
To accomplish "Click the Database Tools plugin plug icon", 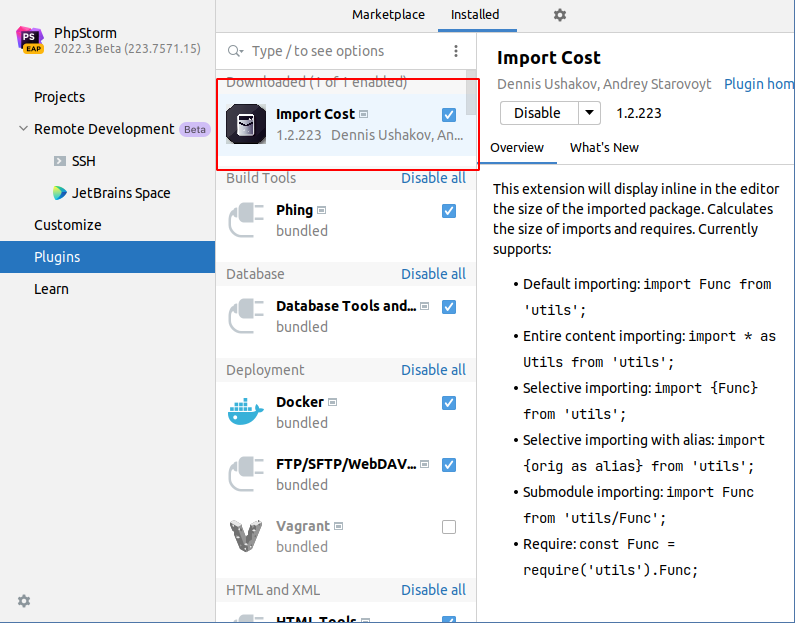I will click(x=246, y=316).
